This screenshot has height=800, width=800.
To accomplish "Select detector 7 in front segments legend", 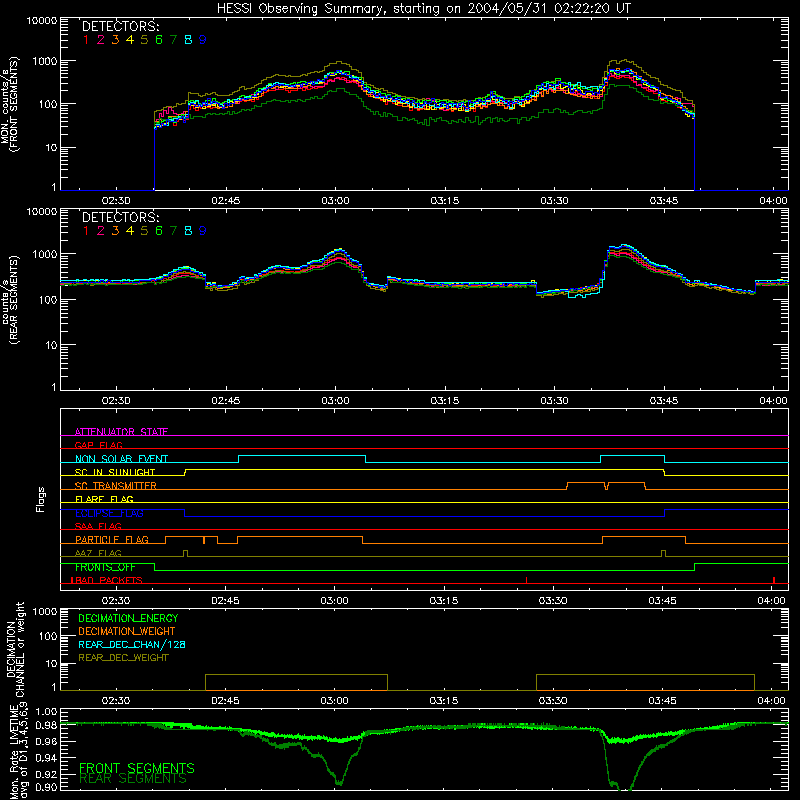I will (173, 40).
